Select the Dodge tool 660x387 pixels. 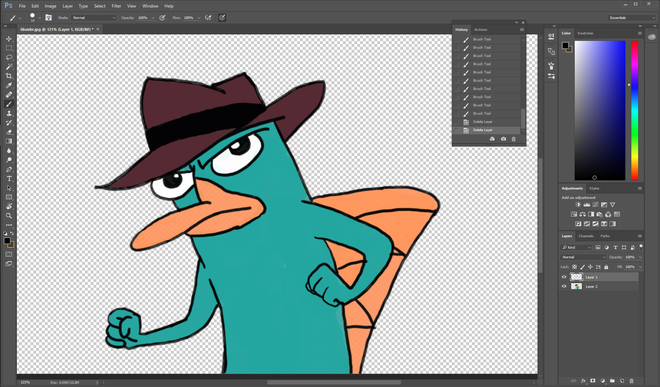9,160
